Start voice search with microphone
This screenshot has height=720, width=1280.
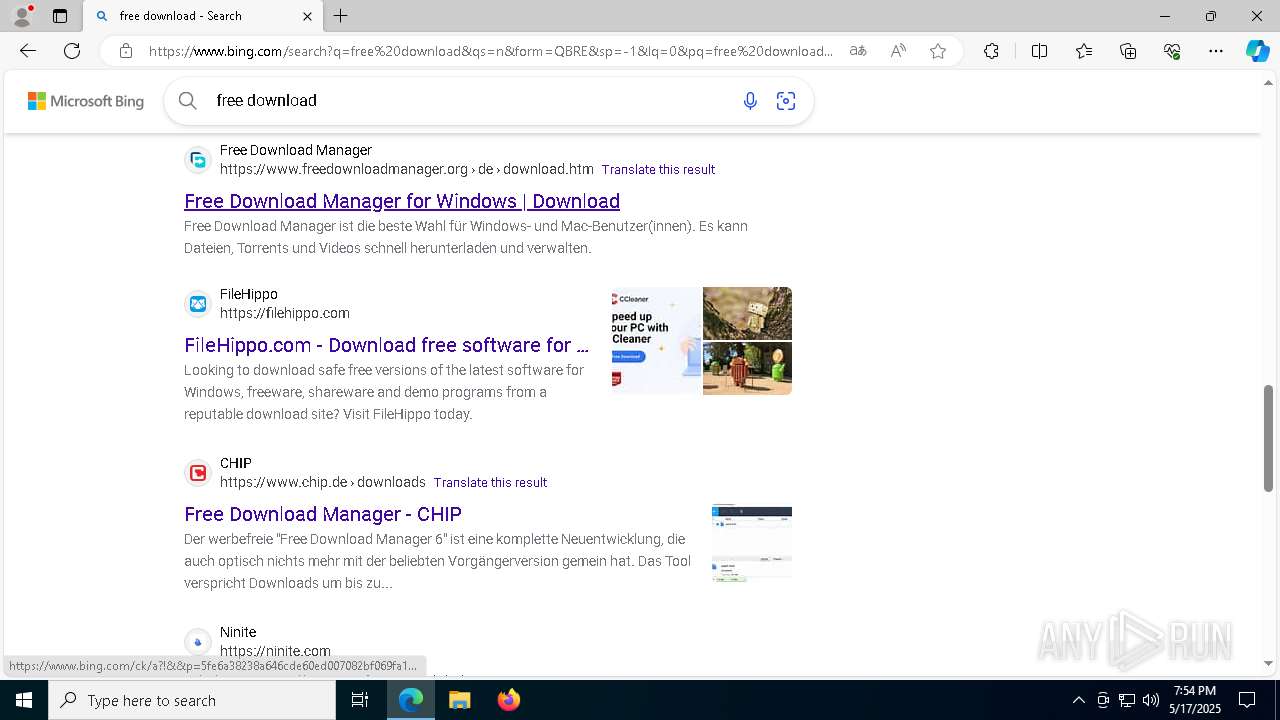750,101
